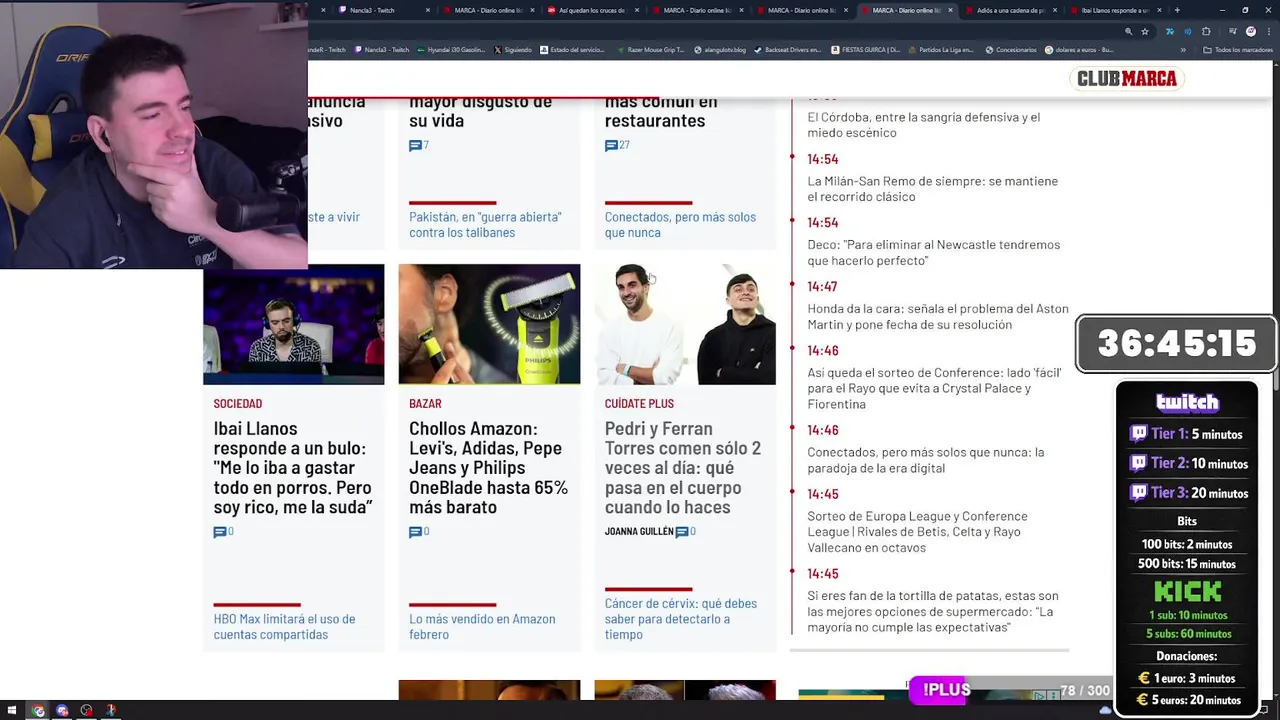Bookmark this page with the star icon
Screen dimensions: 1280x720
point(1145,31)
